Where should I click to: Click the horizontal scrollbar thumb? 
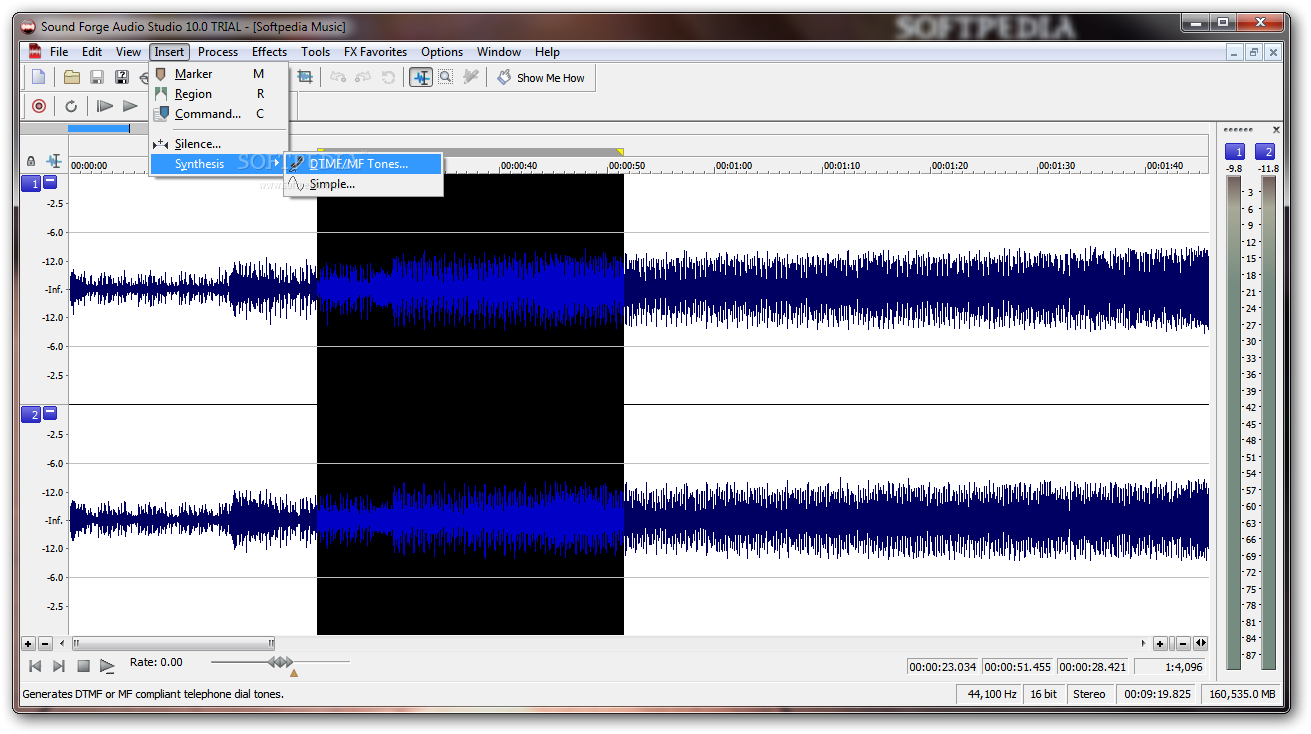point(172,644)
